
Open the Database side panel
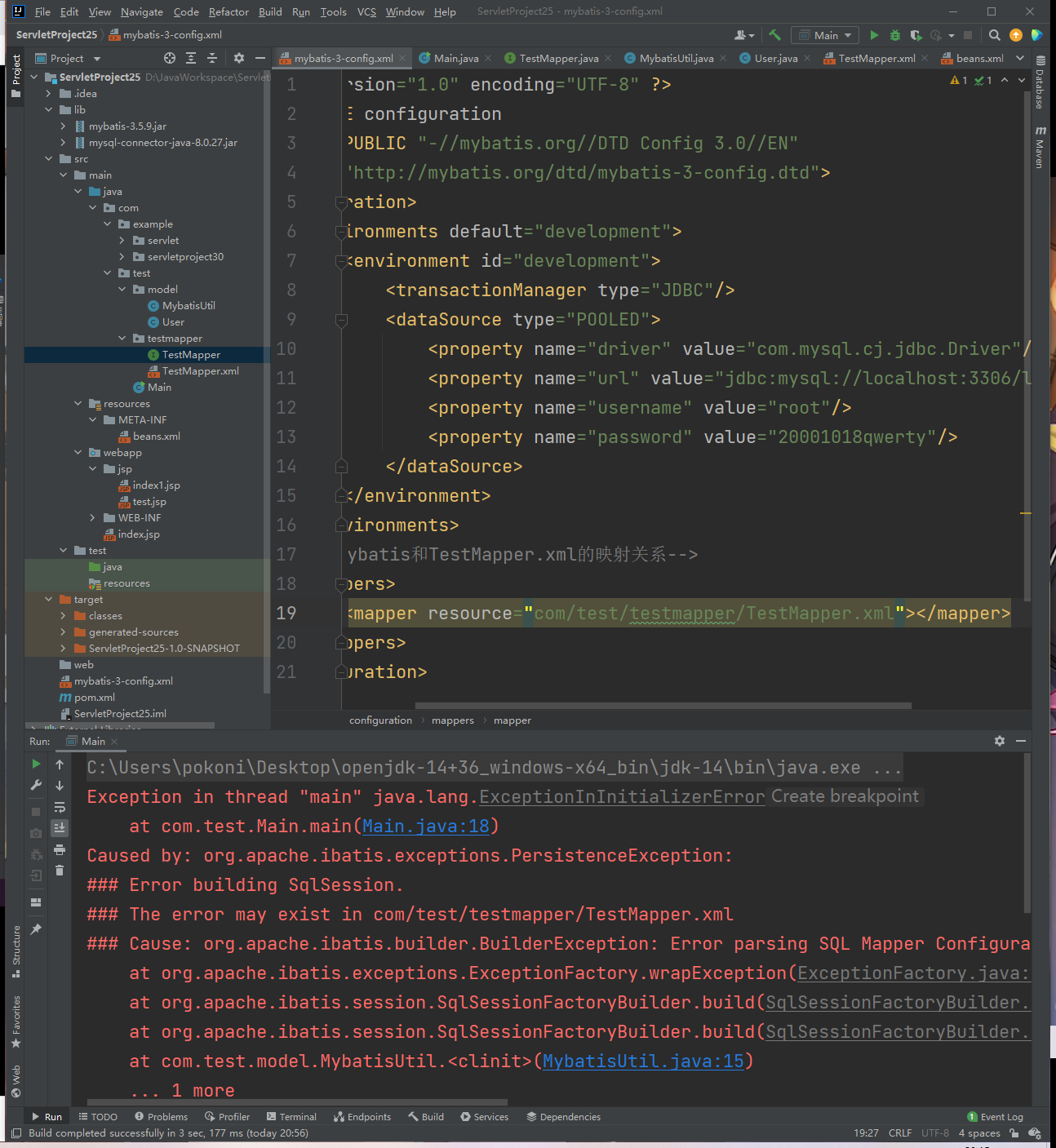click(x=1040, y=82)
